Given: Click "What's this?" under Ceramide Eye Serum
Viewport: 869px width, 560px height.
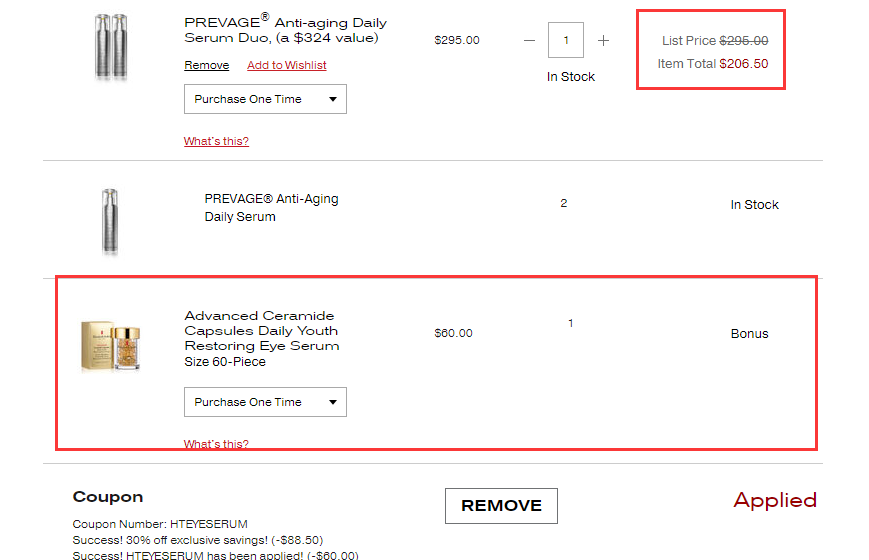Looking at the screenshot, I should (216, 444).
